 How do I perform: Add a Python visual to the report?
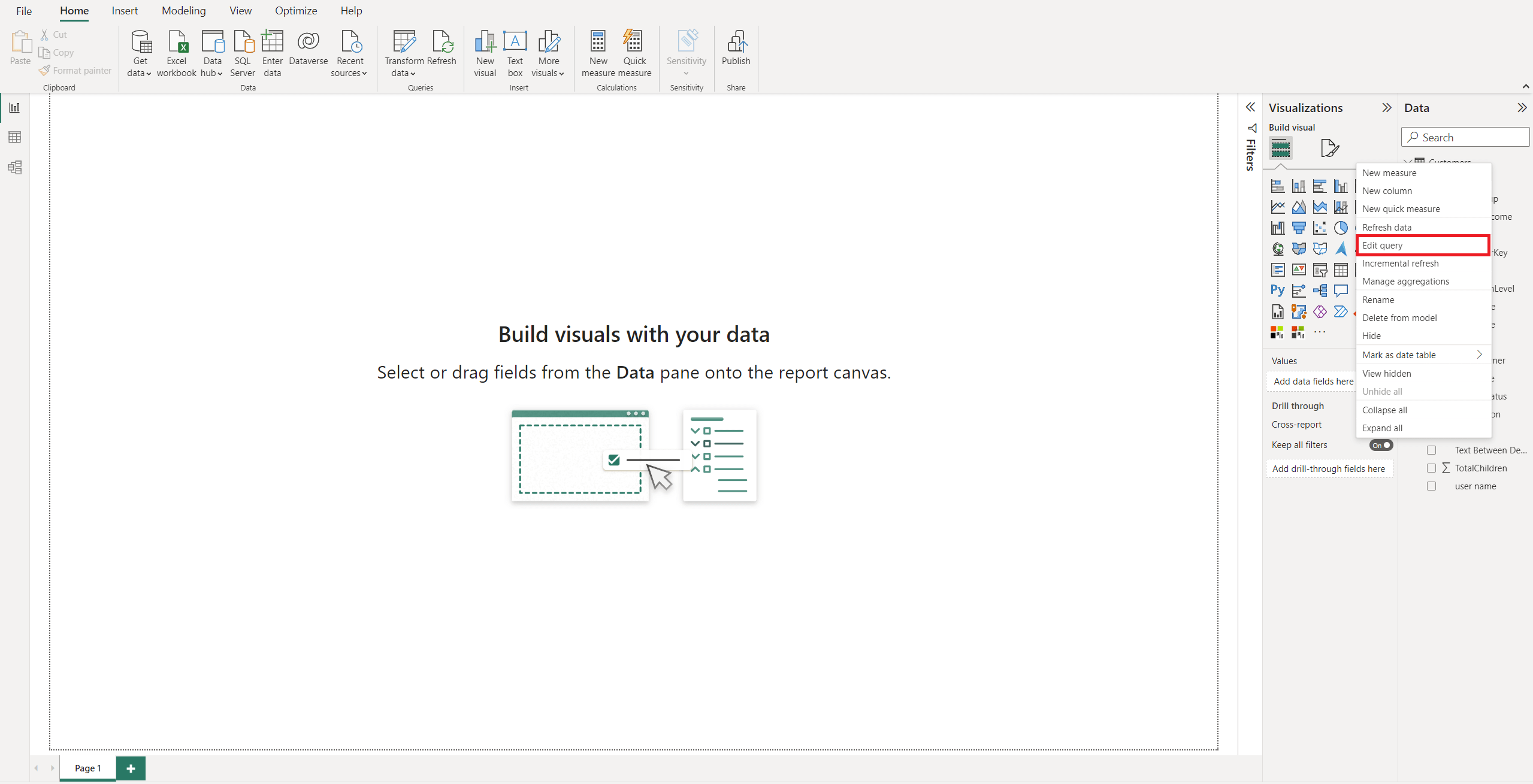1278,290
